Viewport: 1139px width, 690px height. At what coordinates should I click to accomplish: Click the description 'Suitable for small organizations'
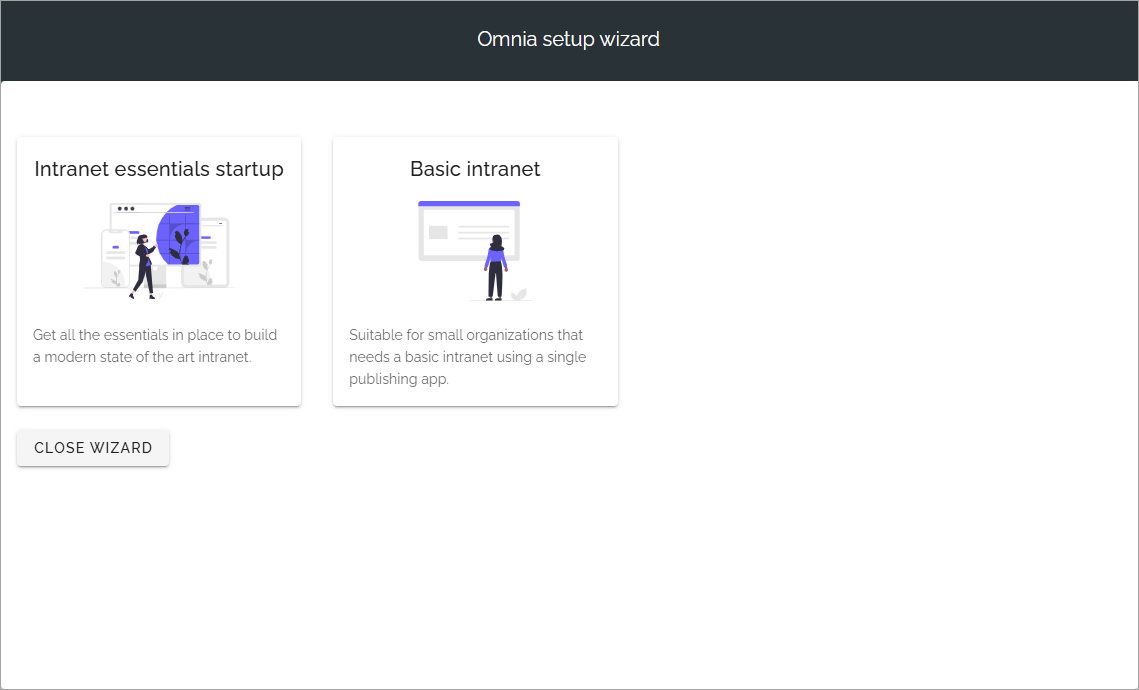click(467, 357)
